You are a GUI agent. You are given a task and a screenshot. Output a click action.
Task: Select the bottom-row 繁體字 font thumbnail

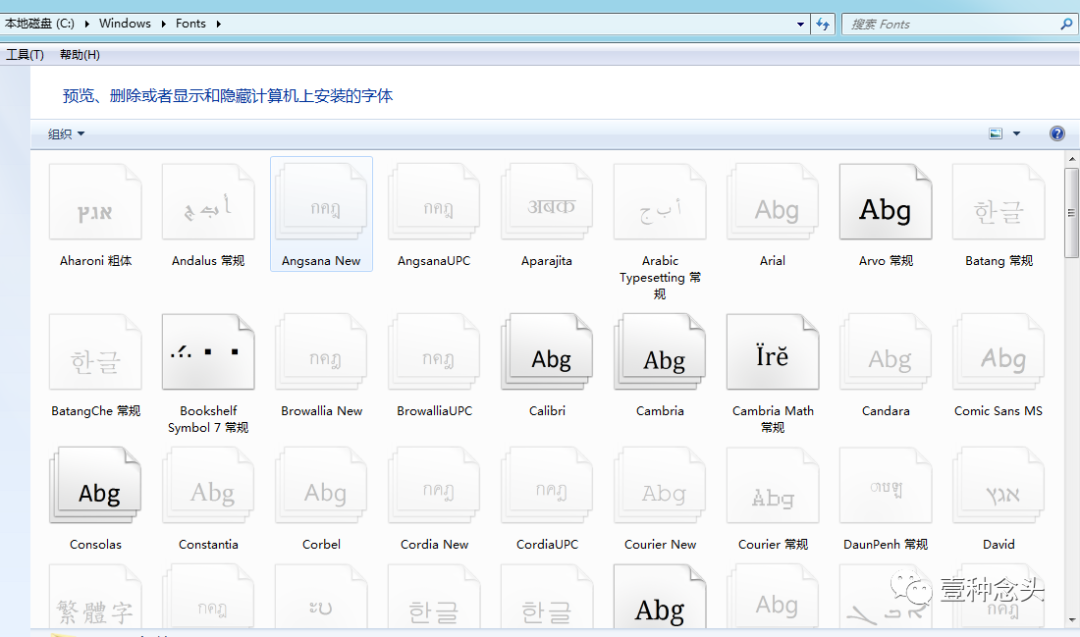tap(95, 596)
